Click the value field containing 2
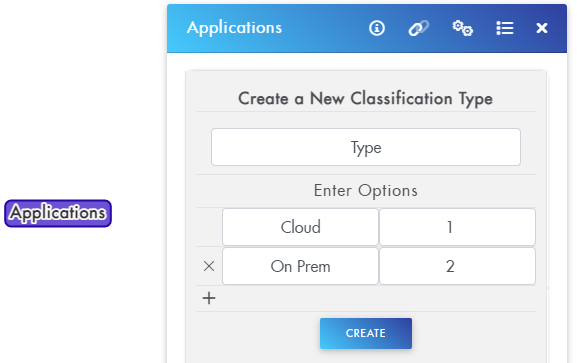 457,266
